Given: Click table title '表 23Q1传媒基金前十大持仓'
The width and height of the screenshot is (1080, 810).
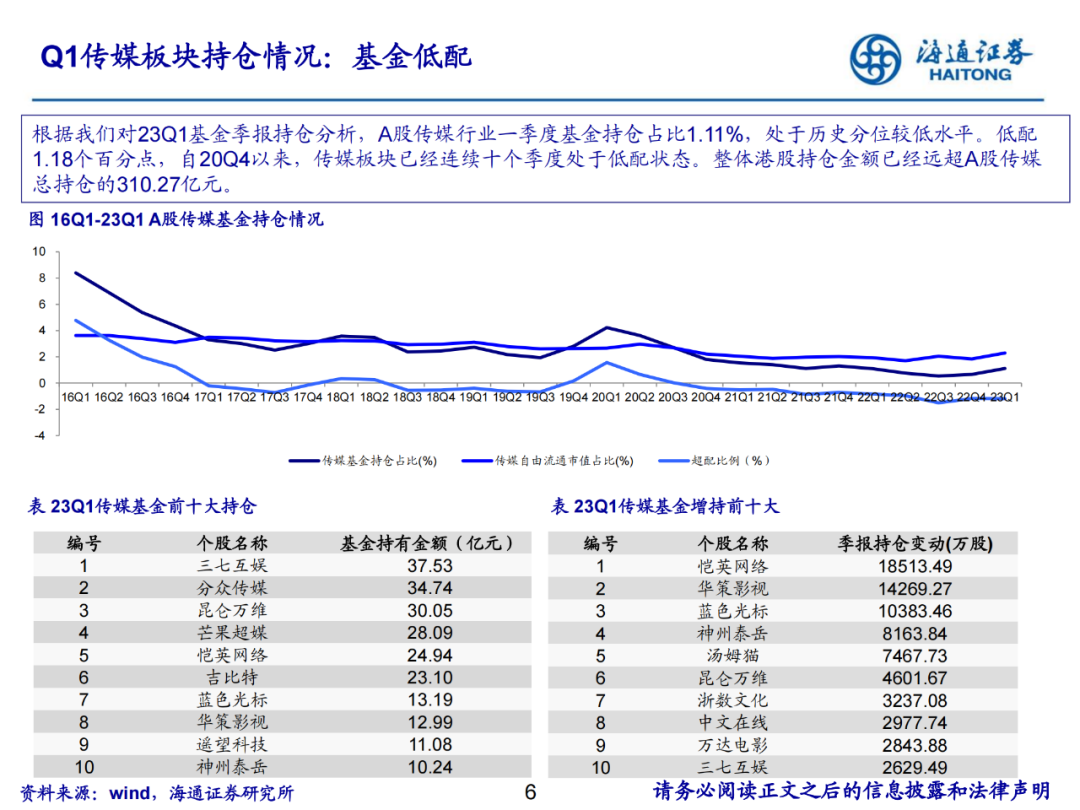Looking at the screenshot, I should point(142,506).
